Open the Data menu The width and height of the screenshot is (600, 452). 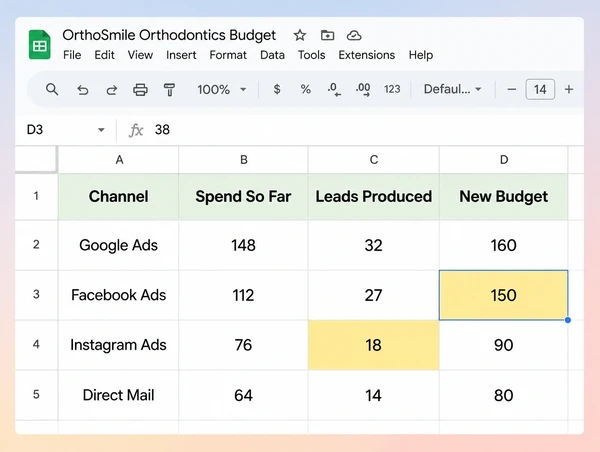pyautogui.click(x=272, y=55)
